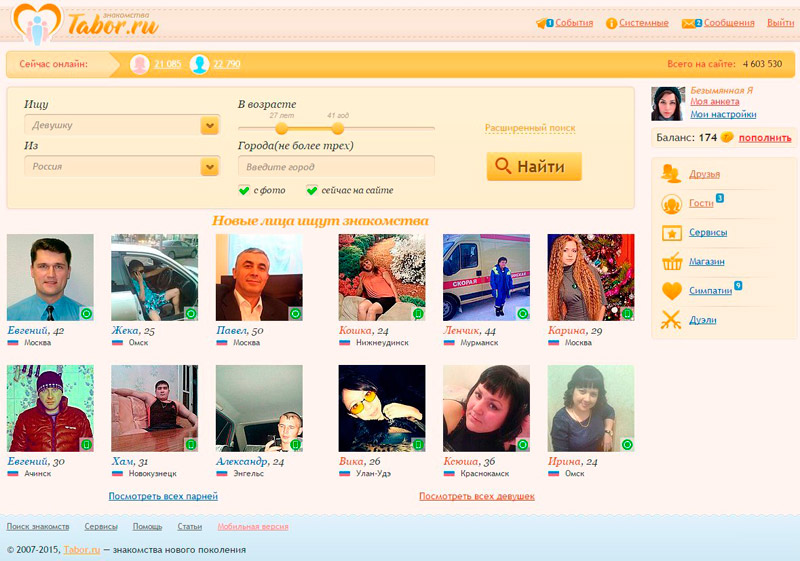Click the minimum age slider handle

[x=282, y=128]
